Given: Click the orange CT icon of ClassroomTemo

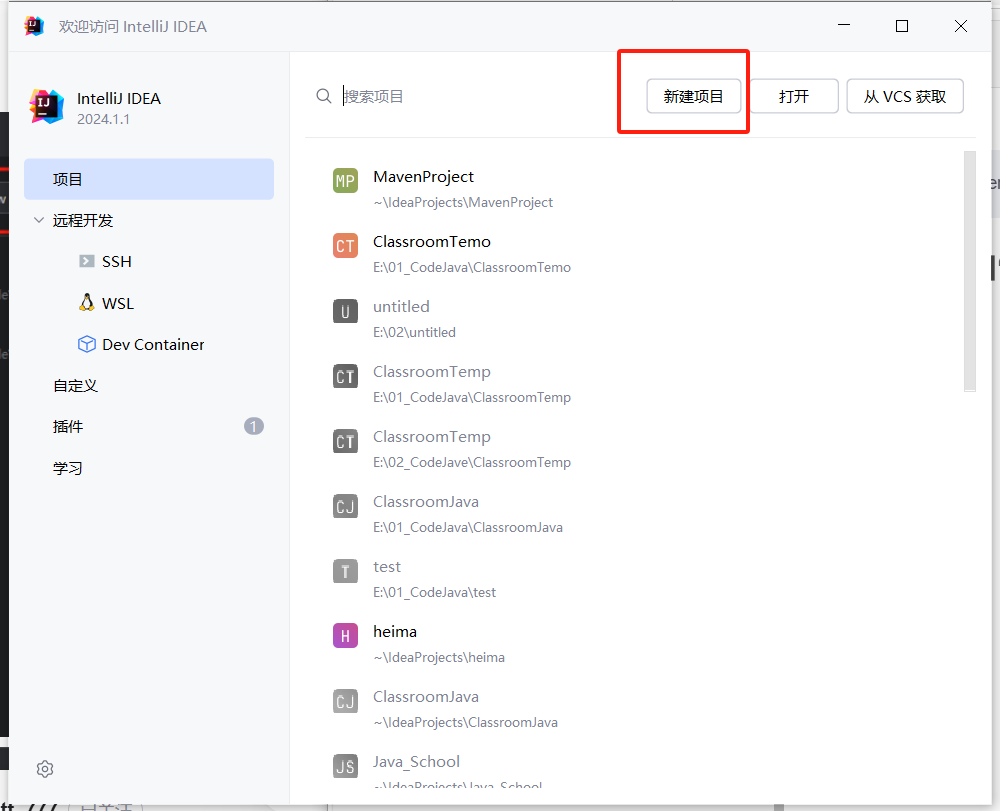Looking at the screenshot, I should 346,246.
